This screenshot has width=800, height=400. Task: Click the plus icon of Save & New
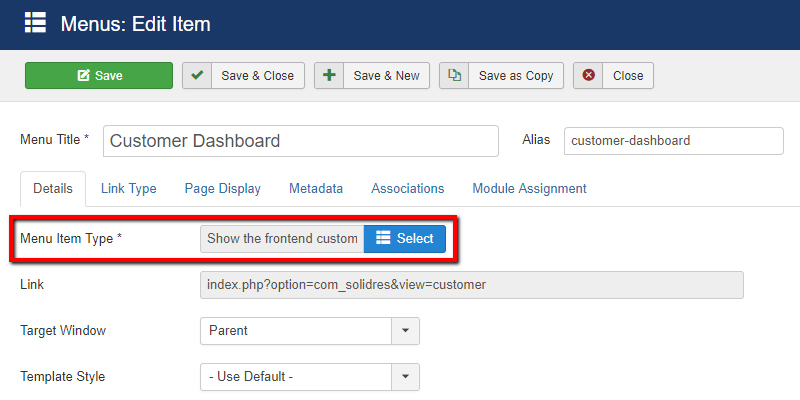pyautogui.click(x=329, y=76)
